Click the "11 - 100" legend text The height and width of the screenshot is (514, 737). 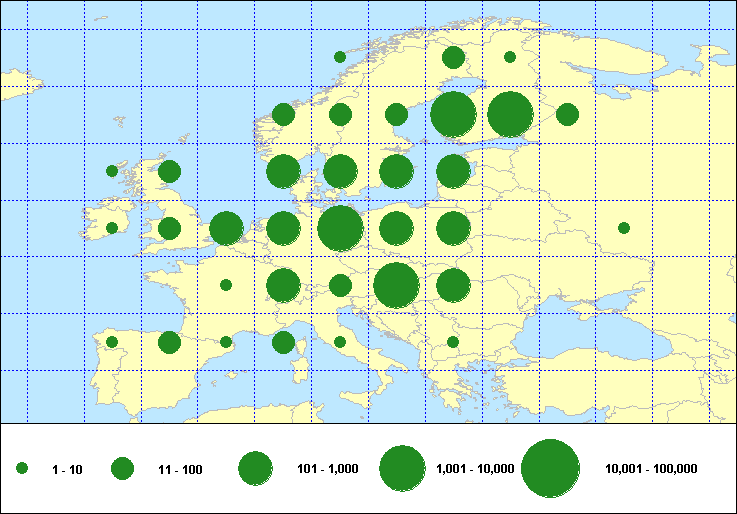[180, 469]
